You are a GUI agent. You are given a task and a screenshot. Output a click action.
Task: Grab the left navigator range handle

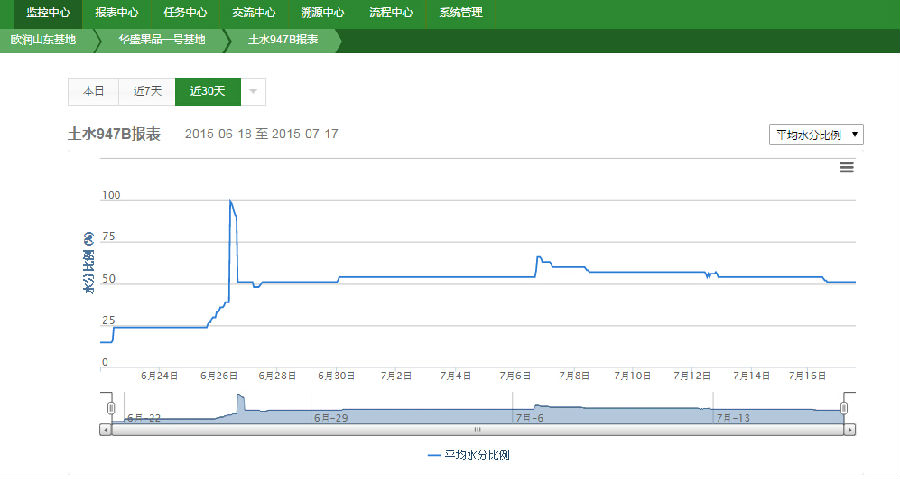pos(111,408)
